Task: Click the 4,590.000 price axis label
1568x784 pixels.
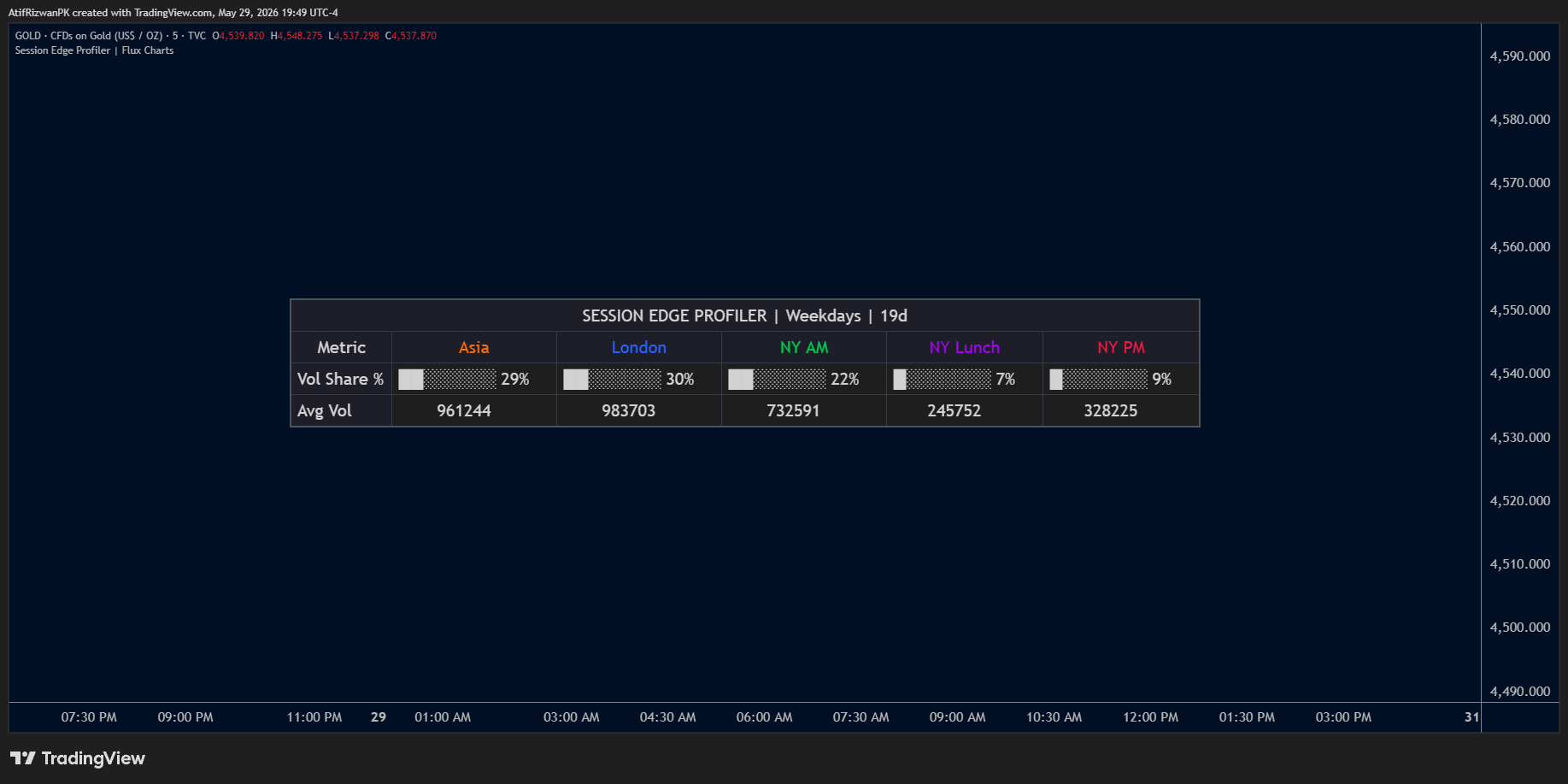Action: 1519,56
